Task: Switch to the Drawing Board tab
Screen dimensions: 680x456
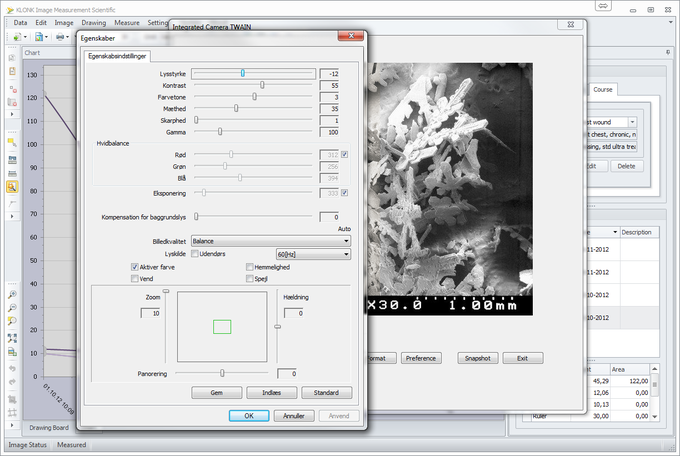Action: [49, 427]
